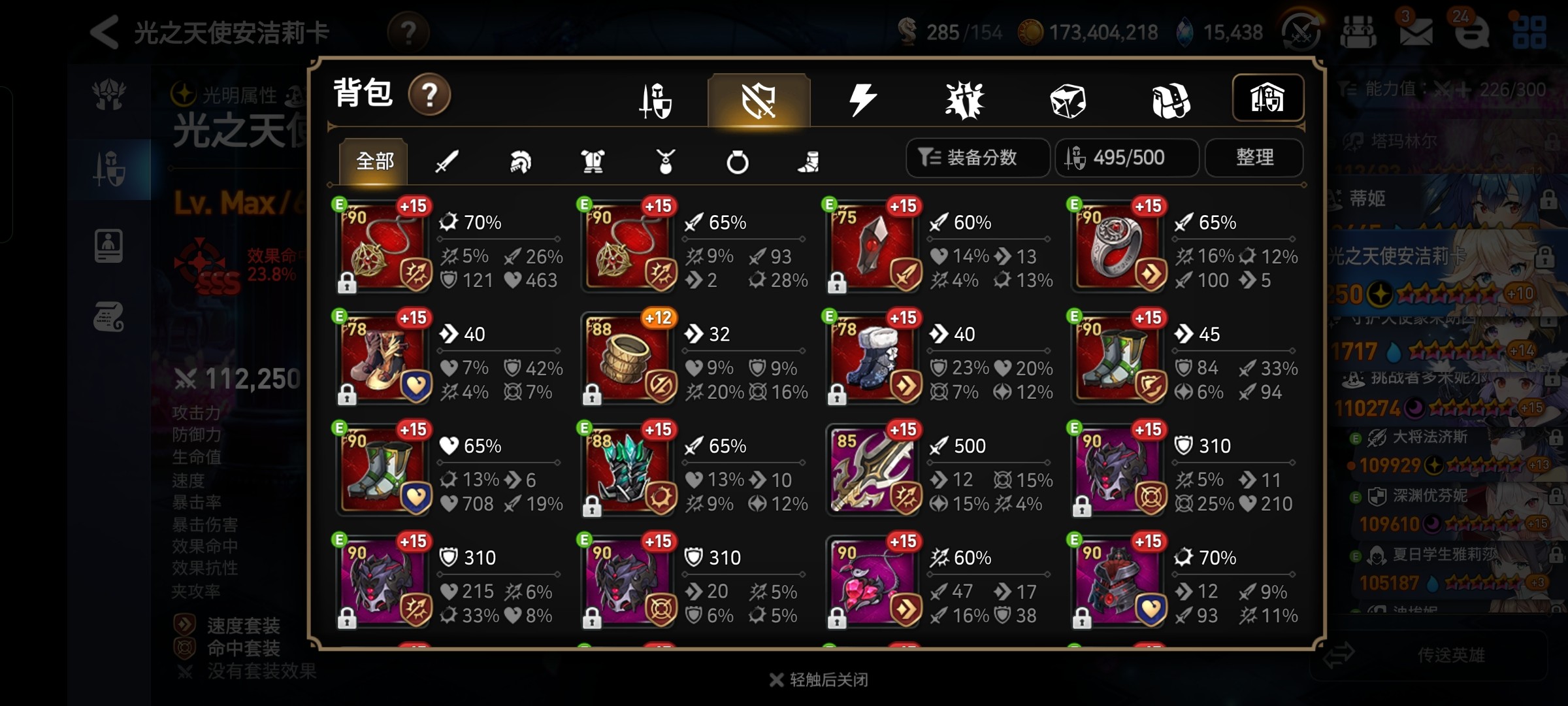The height and width of the screenshot is (706, 1568).
Task: Click the 整理 organize button
Action: (x=1254, y=158)
